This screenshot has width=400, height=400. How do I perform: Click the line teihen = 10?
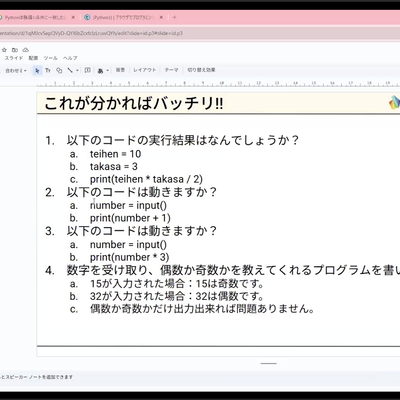tap(115, 154)
